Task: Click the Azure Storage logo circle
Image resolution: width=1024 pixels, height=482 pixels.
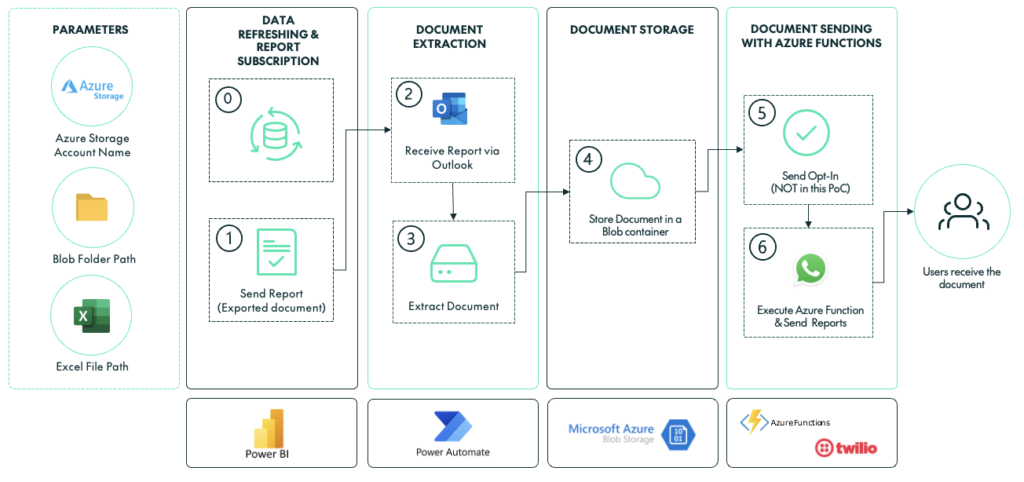Action: click(92, 88)
